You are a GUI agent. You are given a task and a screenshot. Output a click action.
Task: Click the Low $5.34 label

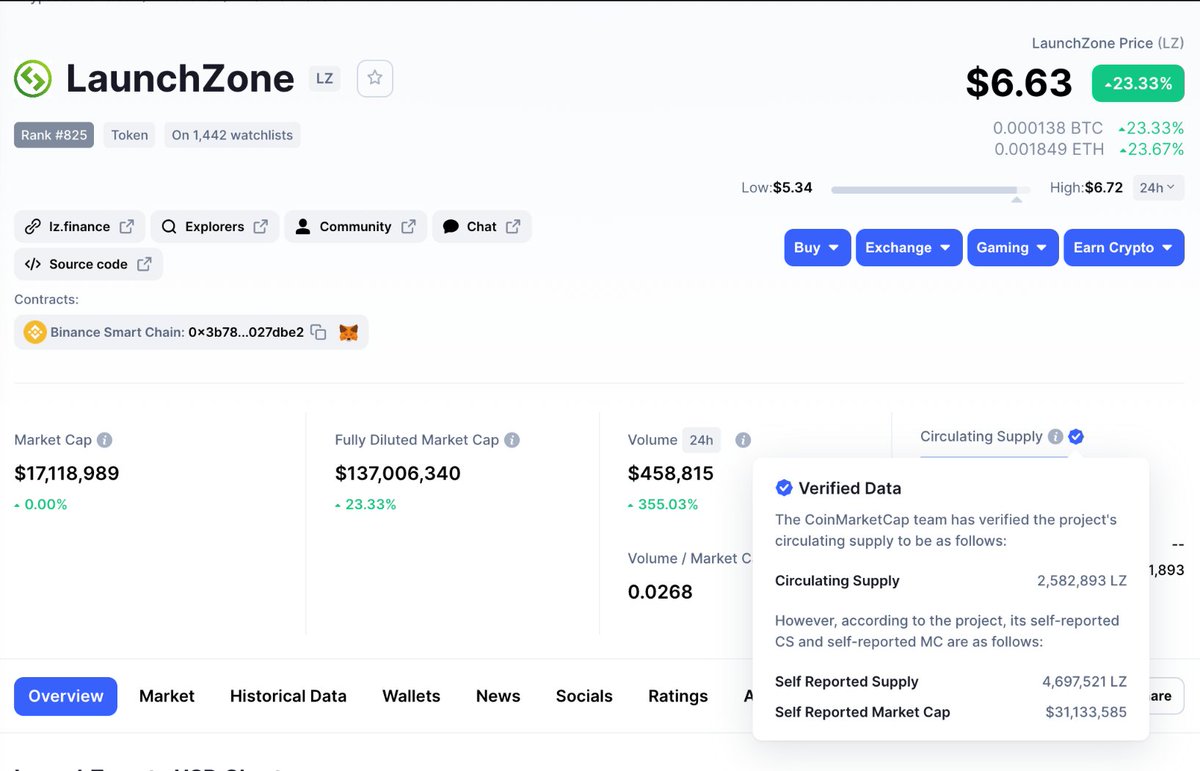click(777, 188)
